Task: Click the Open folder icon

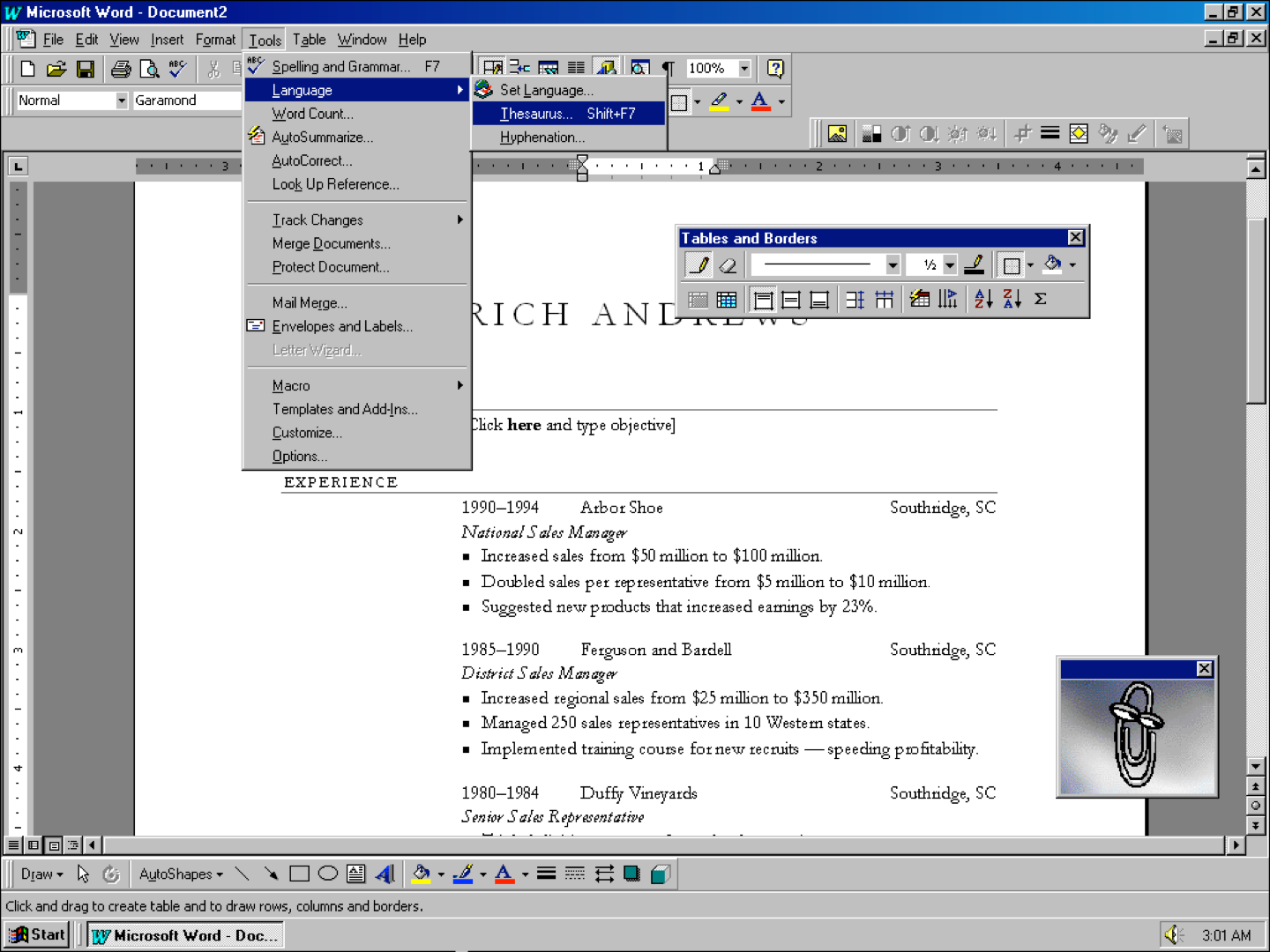Action: pos(56,69)
